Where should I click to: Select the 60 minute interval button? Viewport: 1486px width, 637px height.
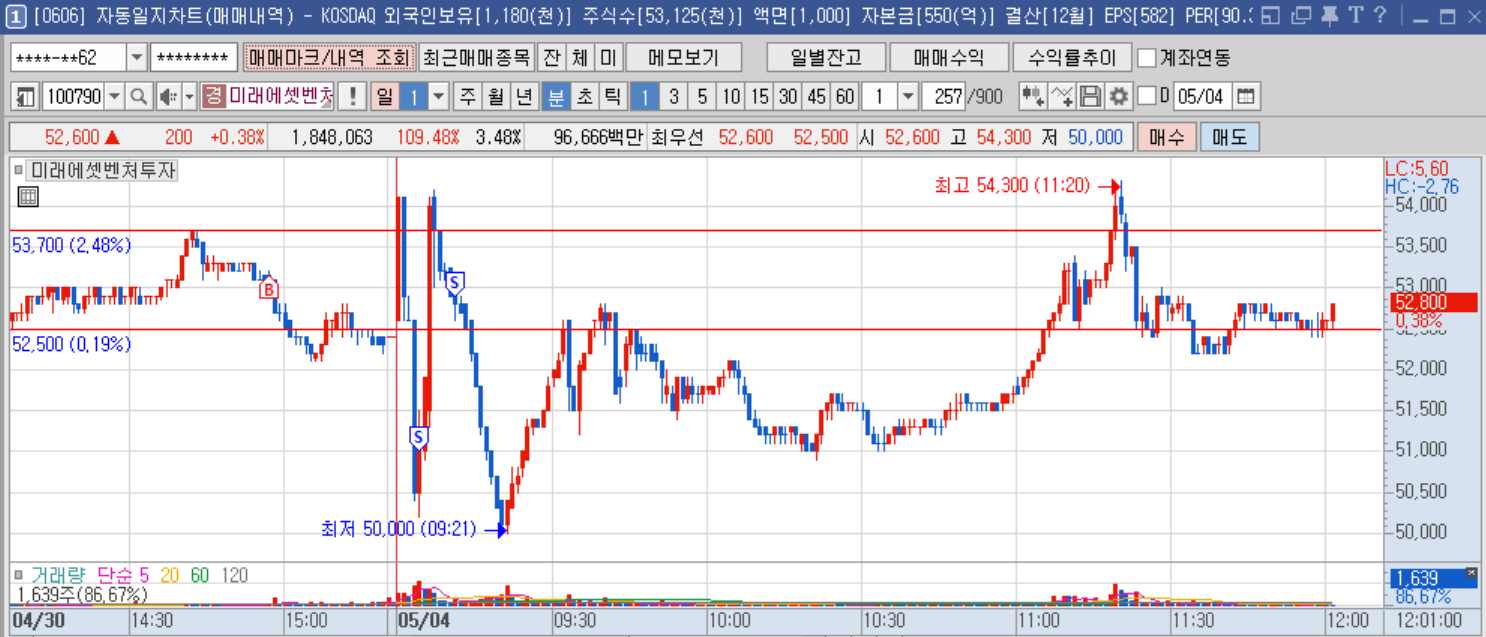coord(845,97)
